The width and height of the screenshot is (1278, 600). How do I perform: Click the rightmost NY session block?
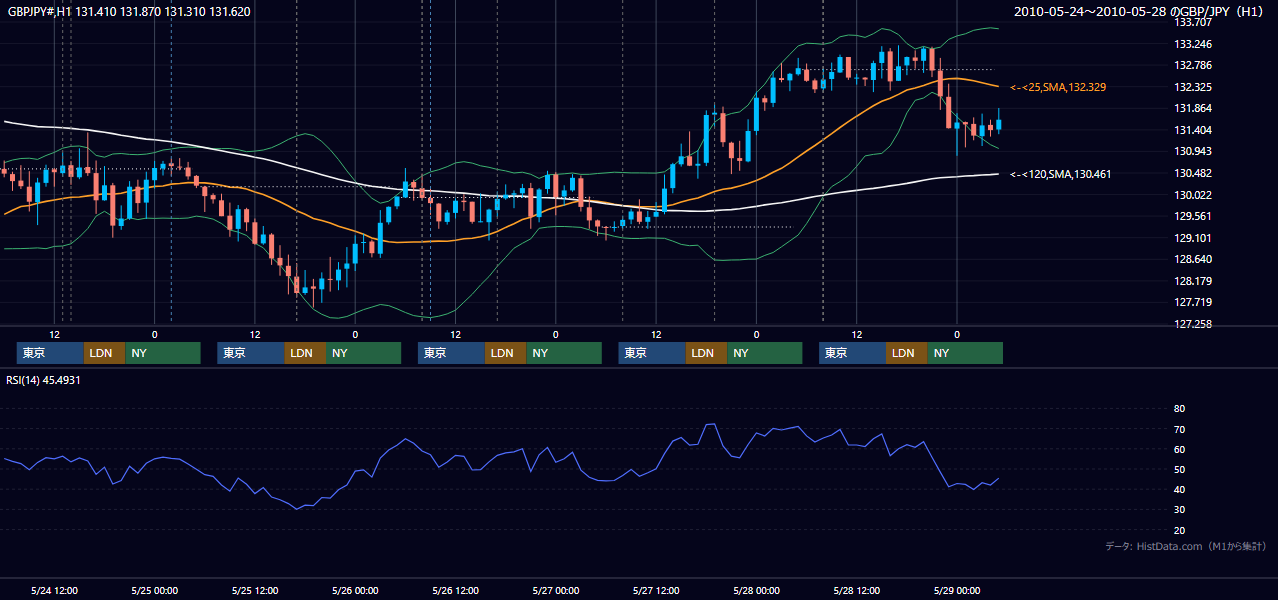[x=965, y=353]
